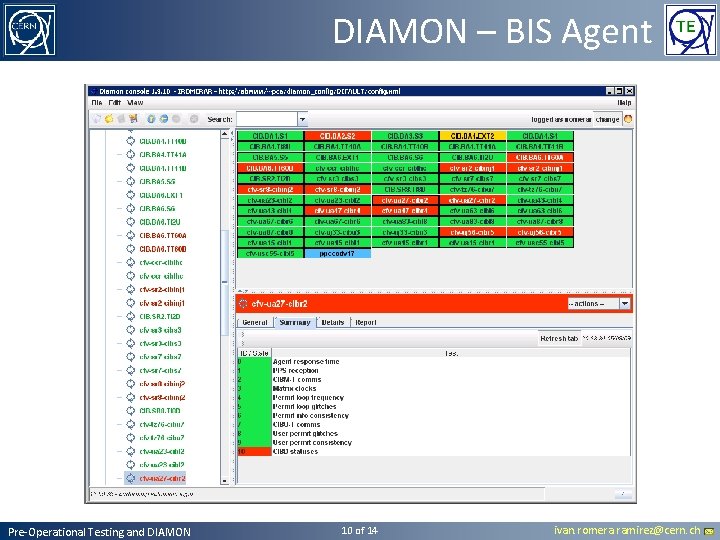Click the icon of the selected cfv-ua27-cibr2 tree row
Image resolution: width=720 pixels, height=540 pixels.
click(x=130, y=478)
